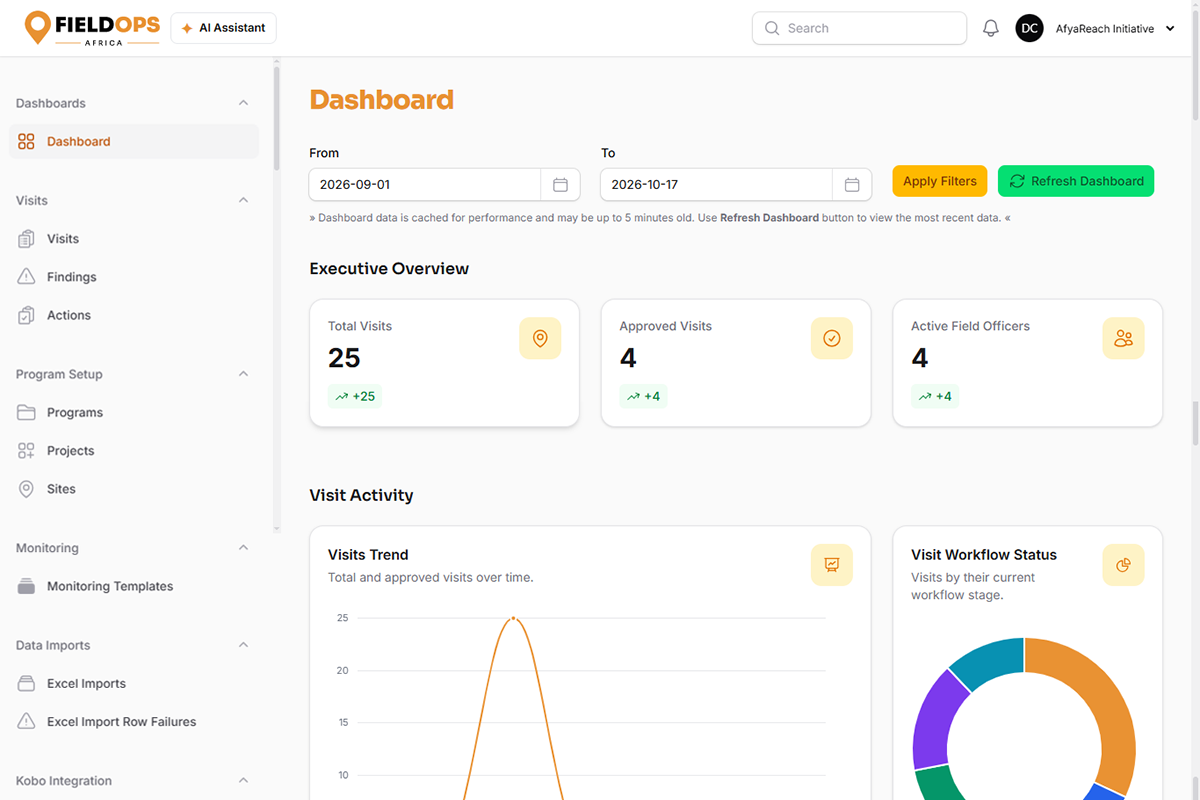The image size is (1200, 800).
Task: Click the Visits Trend chart icon
Action: click(832, 565)
